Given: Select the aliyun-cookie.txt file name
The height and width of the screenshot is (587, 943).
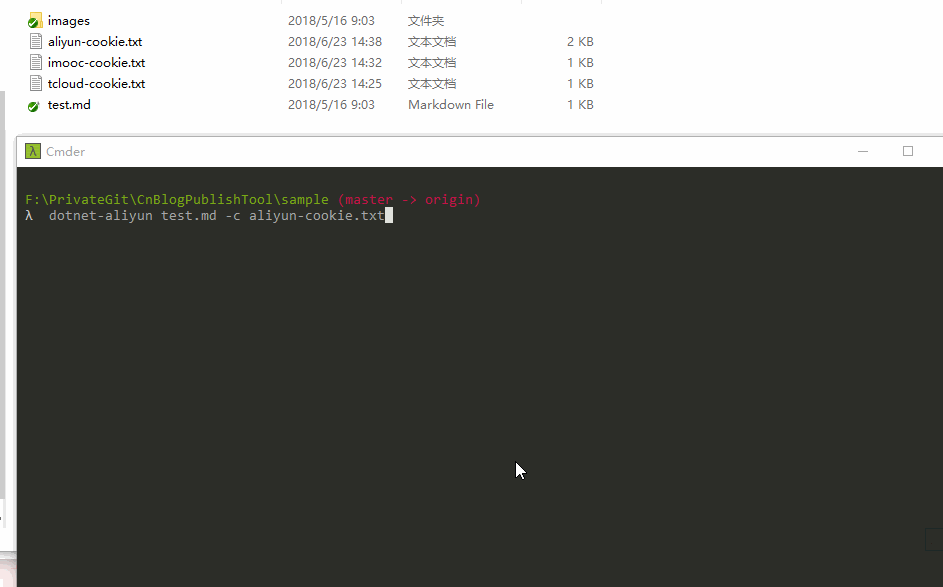Looking at the screenshot, I should (x=95, y=41).
